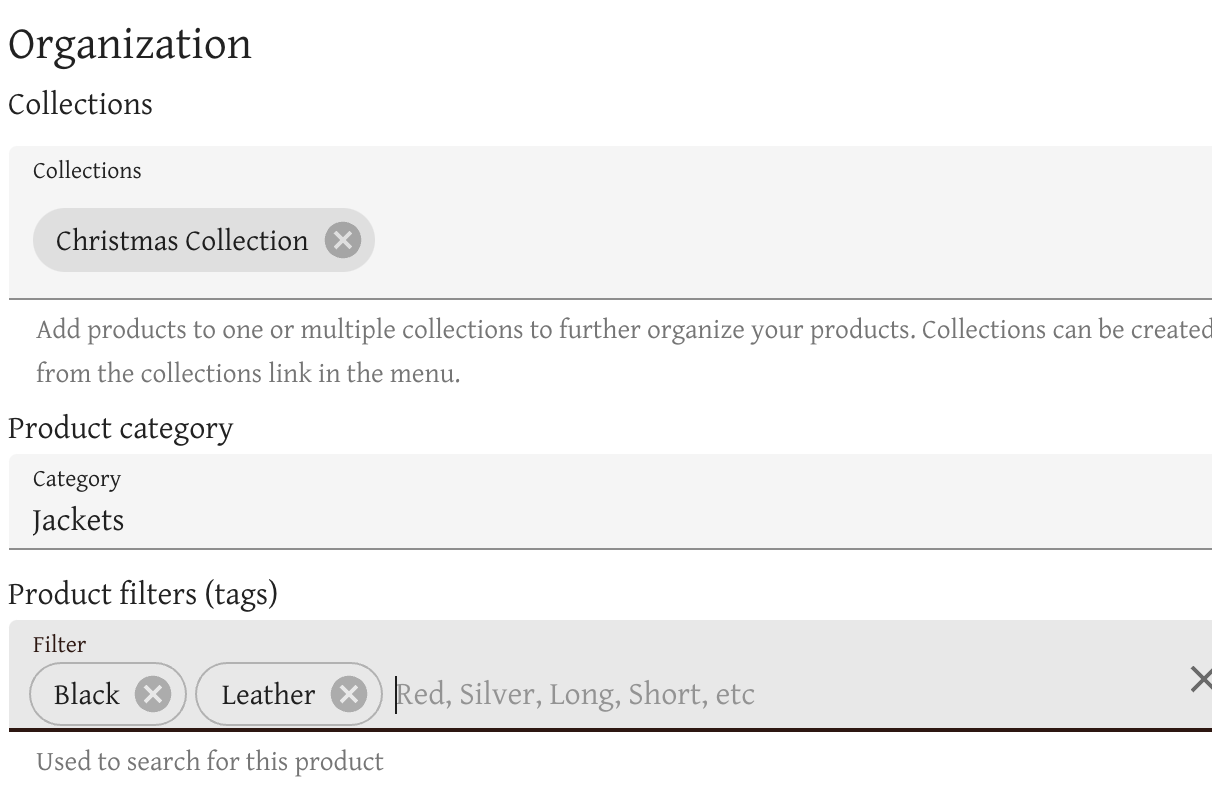Select the Christmas Collection chip label
Screen dimensions: 1212x808
point(182,241)
